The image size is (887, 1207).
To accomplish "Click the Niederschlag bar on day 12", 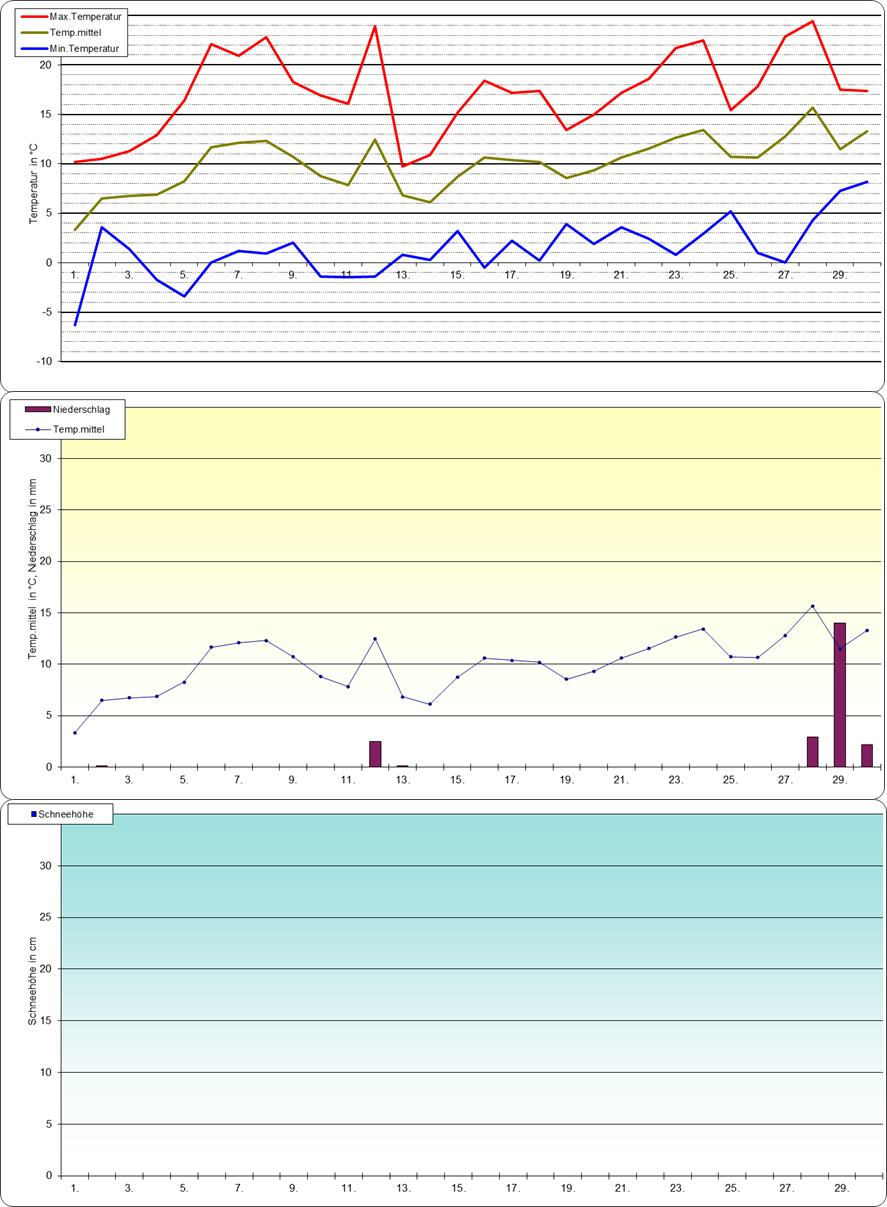I will tap(375, 754).
